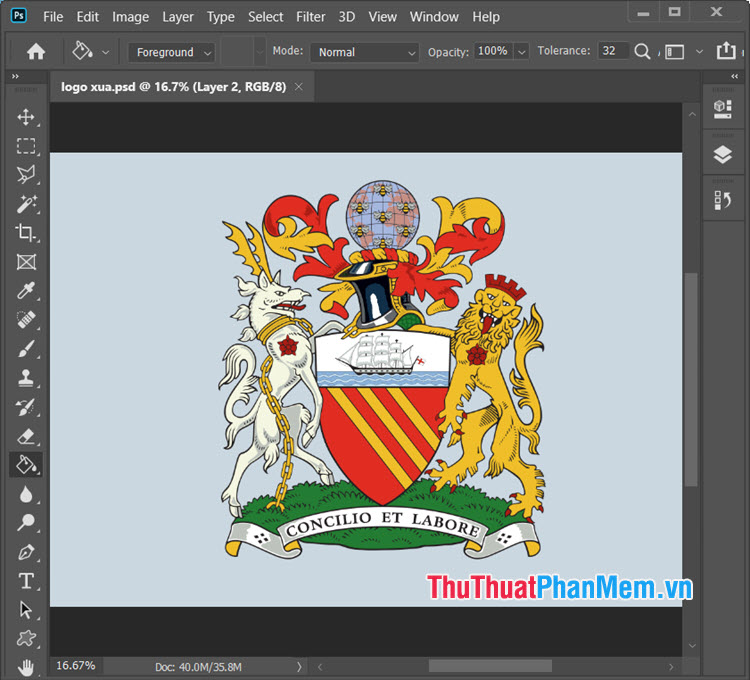Open the View menu

(x=382, y=17)
